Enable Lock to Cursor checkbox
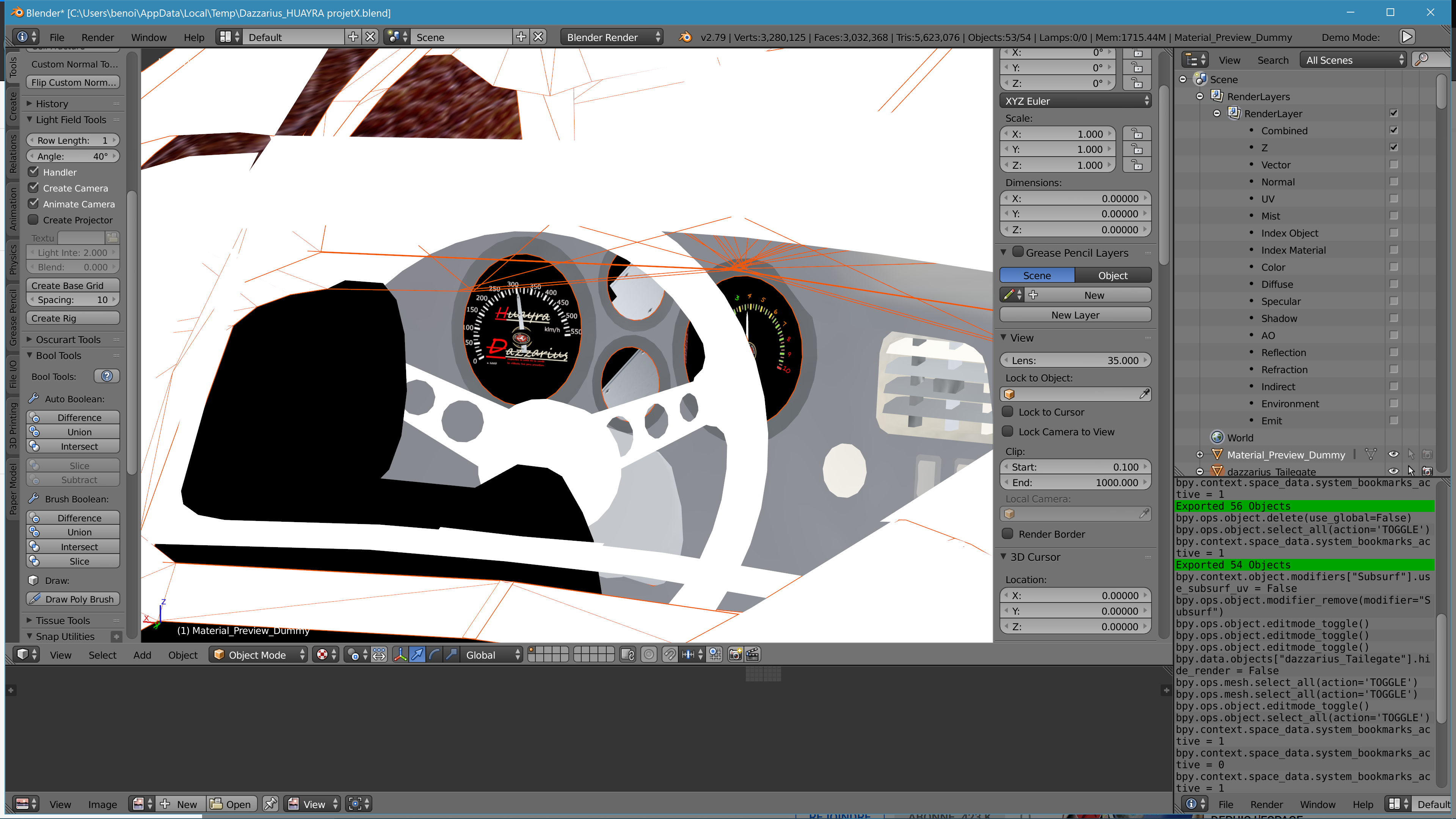The width and height of the screenshot is (1456, 819). [1007, 411]
